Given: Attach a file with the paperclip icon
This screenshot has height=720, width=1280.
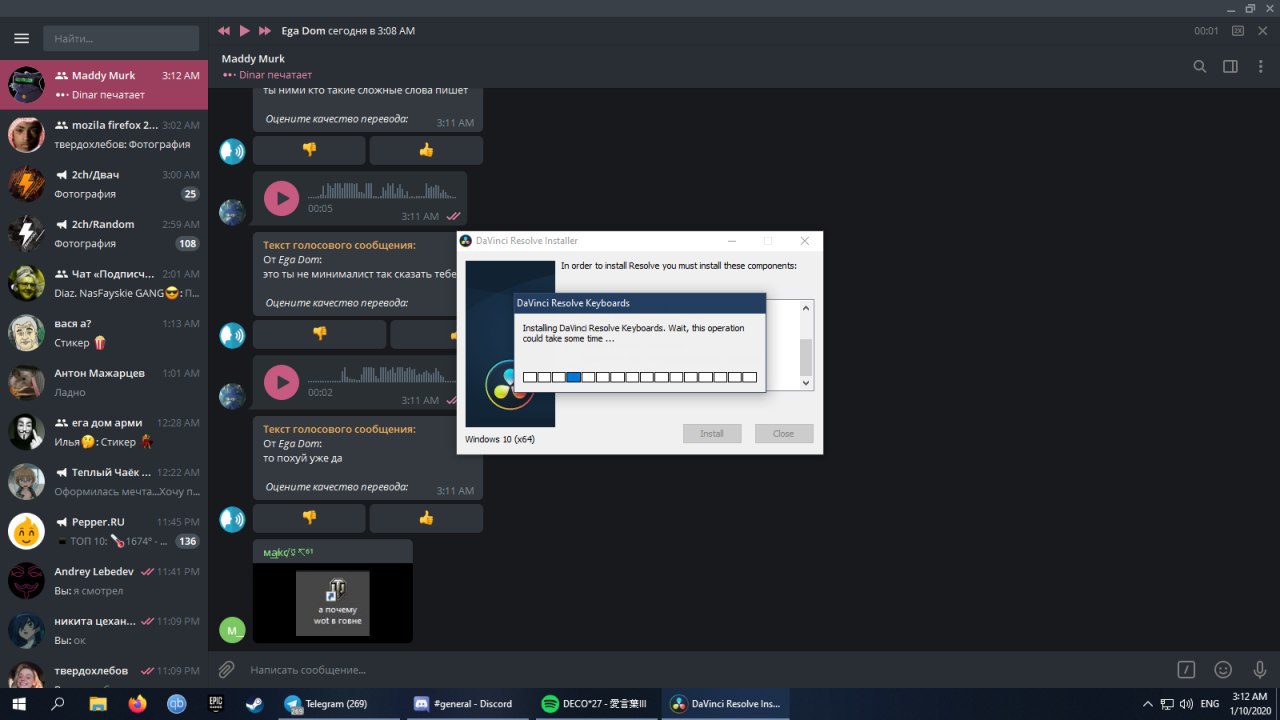Looking at the screenshot, I should pos(227,670).
